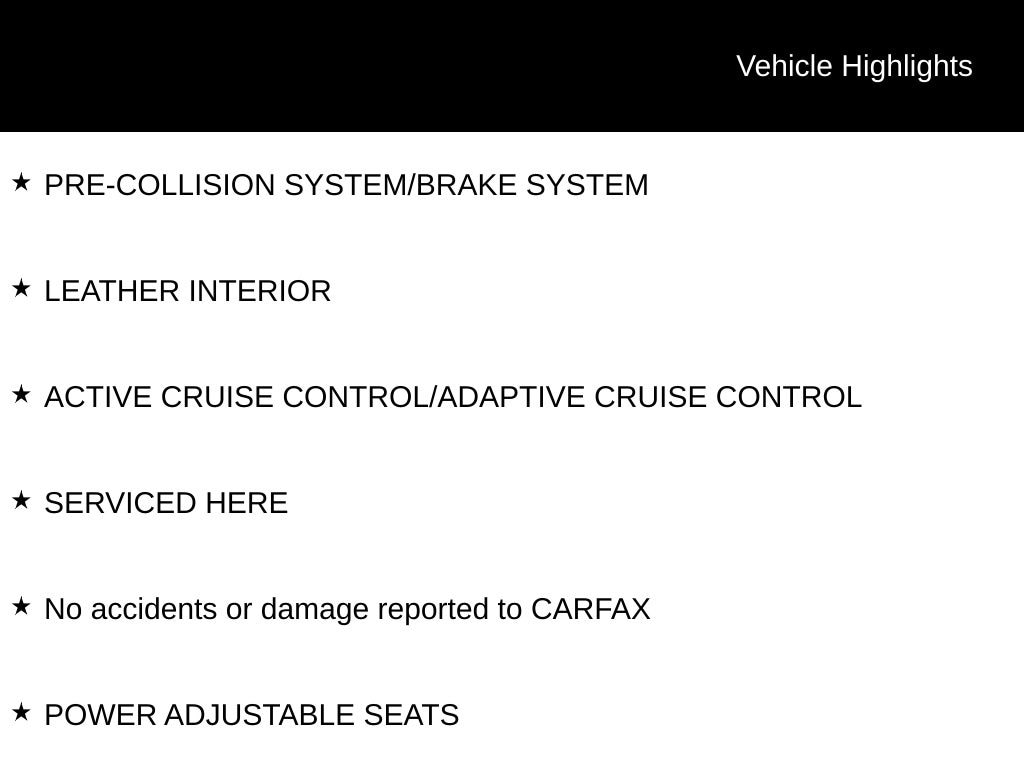Click the word CARFAX

(590, 609)
